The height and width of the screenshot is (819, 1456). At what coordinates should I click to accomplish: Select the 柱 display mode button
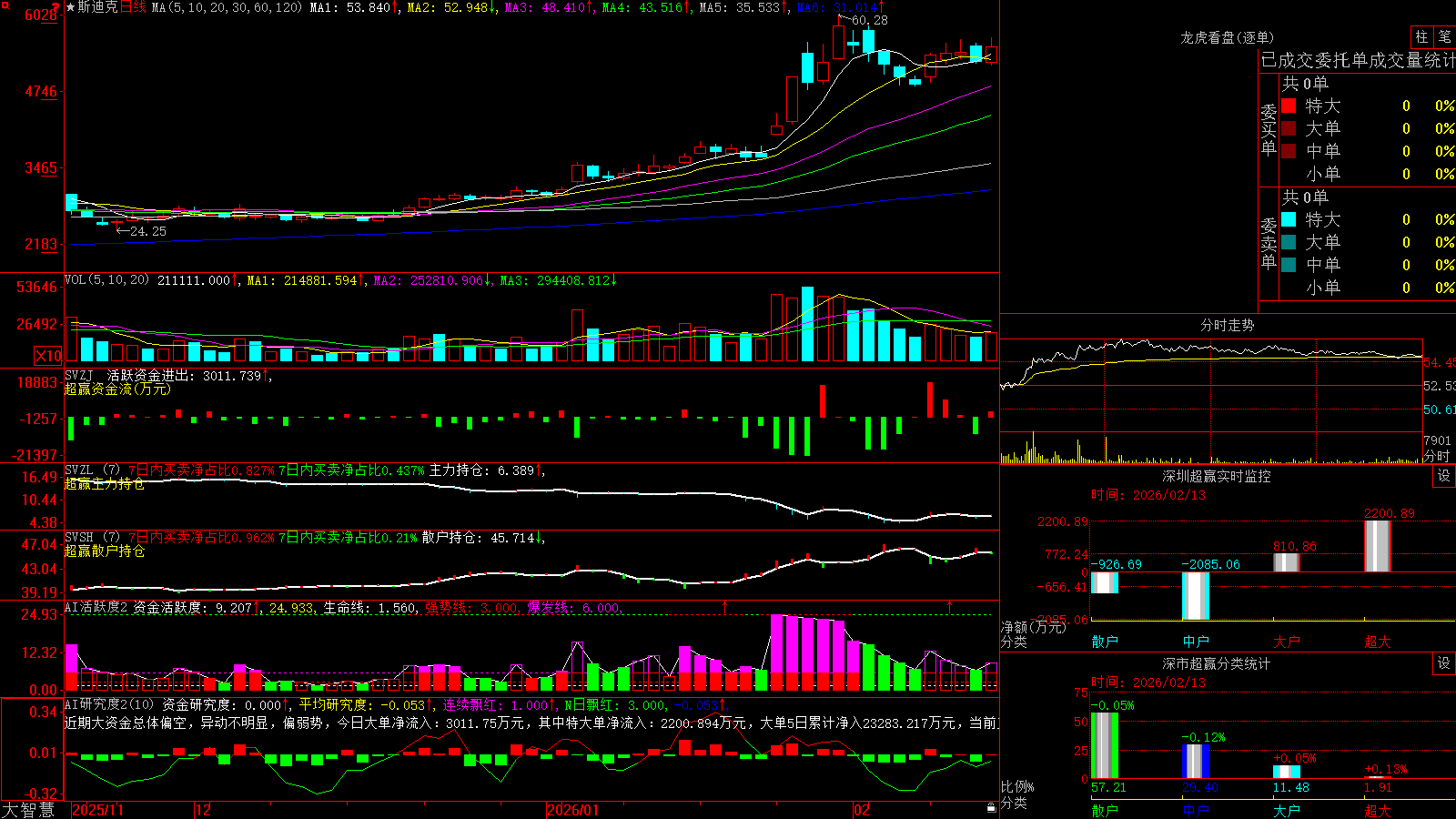[1421, 37]
